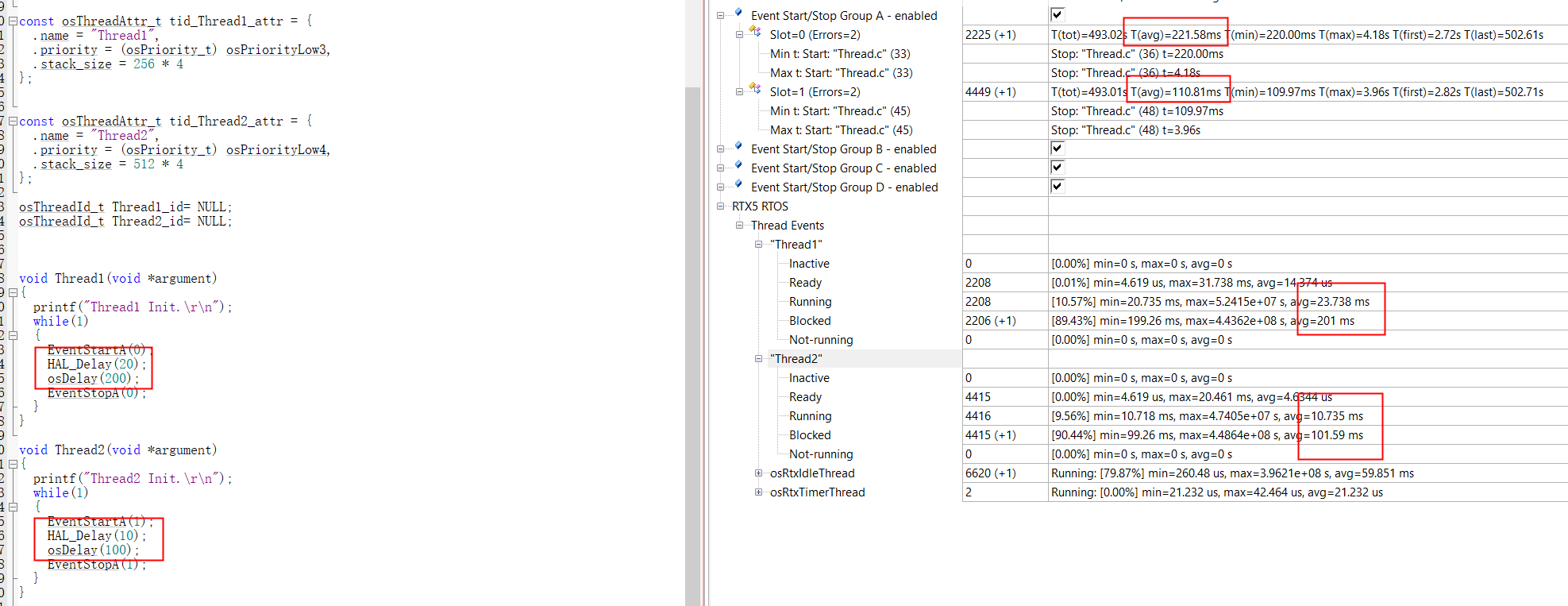This screenshot has height=606, width=1568.
Task: Fold the tid_Thread1_attr struct code block
Action: point(13,21)
